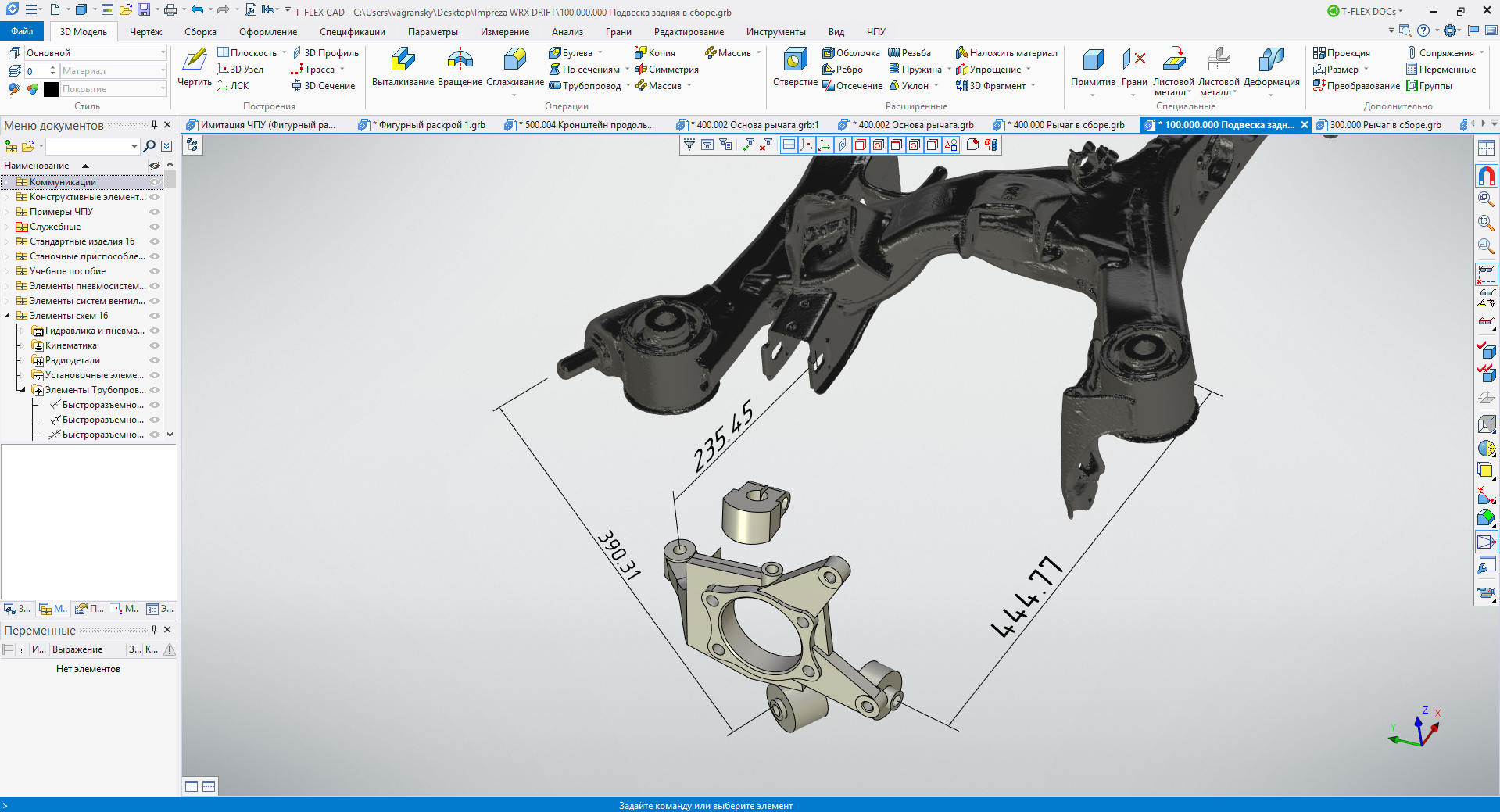Switch to Фигурный раскрой 1.grb tab
Viewport: 1500px width, 812px height.
point(423,124)
